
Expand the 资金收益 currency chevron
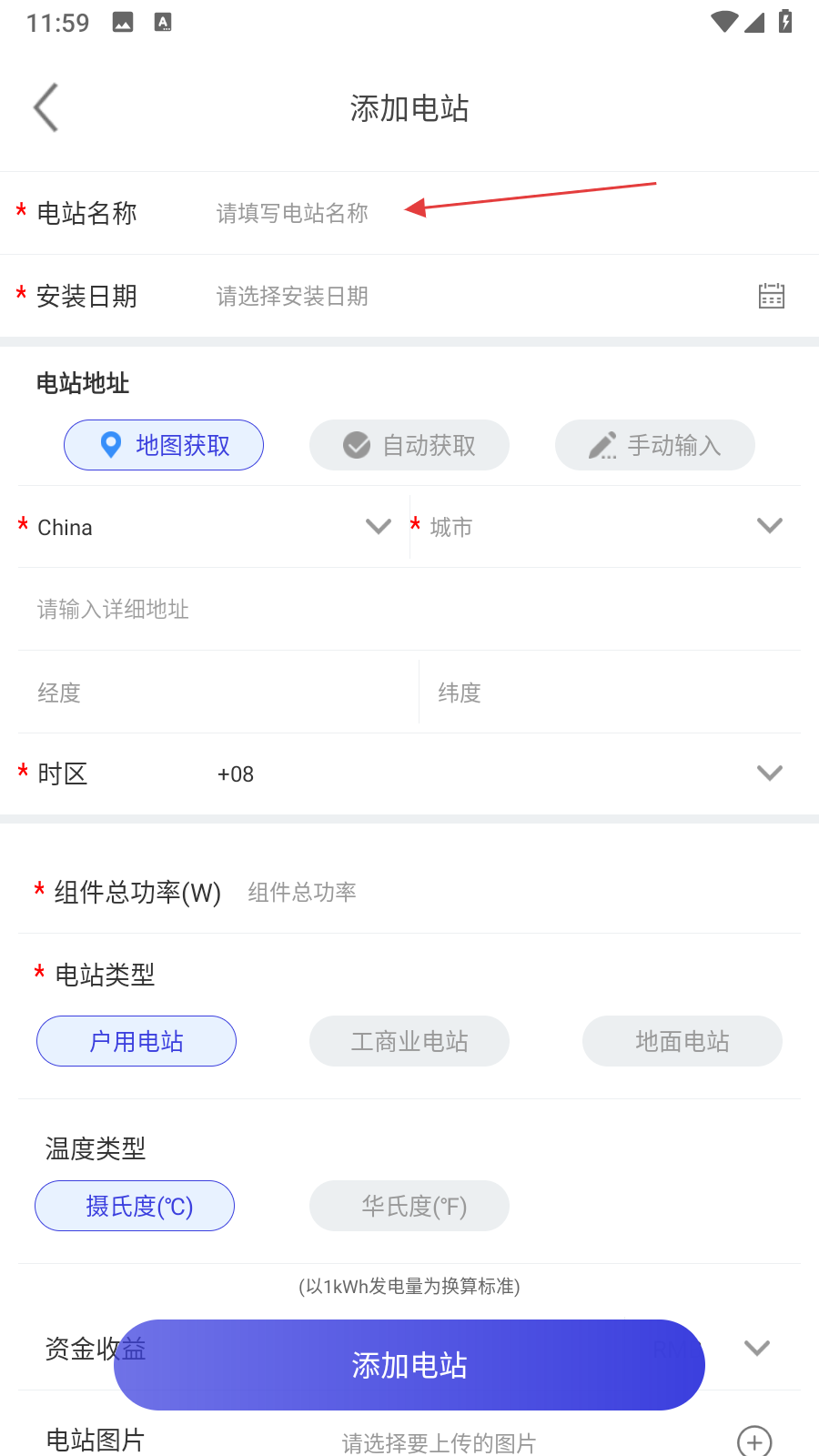pyautogui.click(x=756, y=1348)
